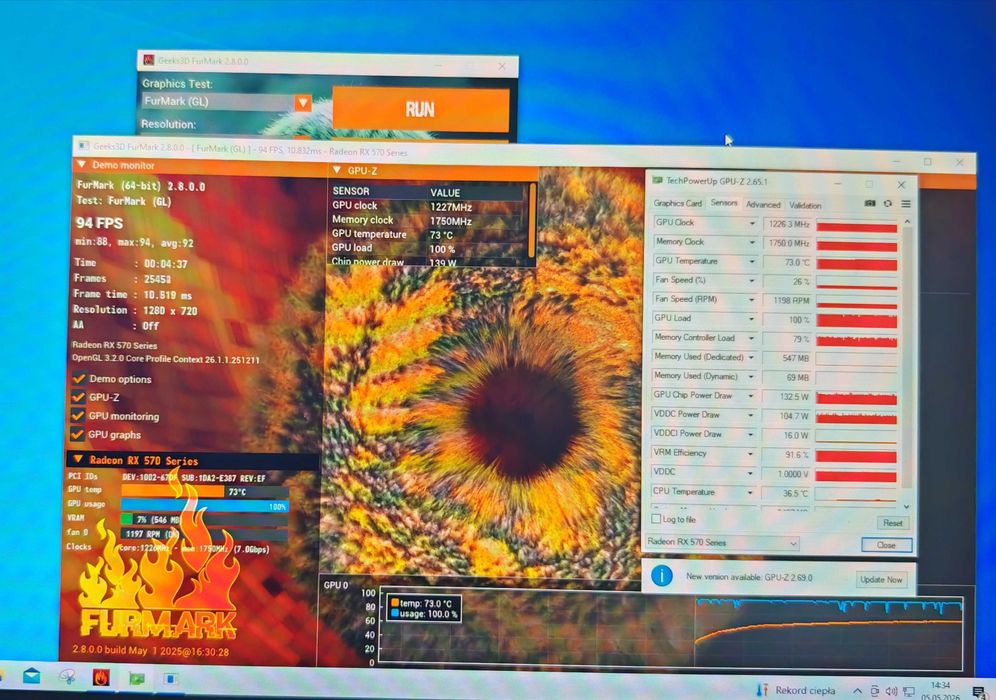Click the GPU usage 100% blue bar
The height and width of the screenshot is (700, 996).
tap(205, 506)
